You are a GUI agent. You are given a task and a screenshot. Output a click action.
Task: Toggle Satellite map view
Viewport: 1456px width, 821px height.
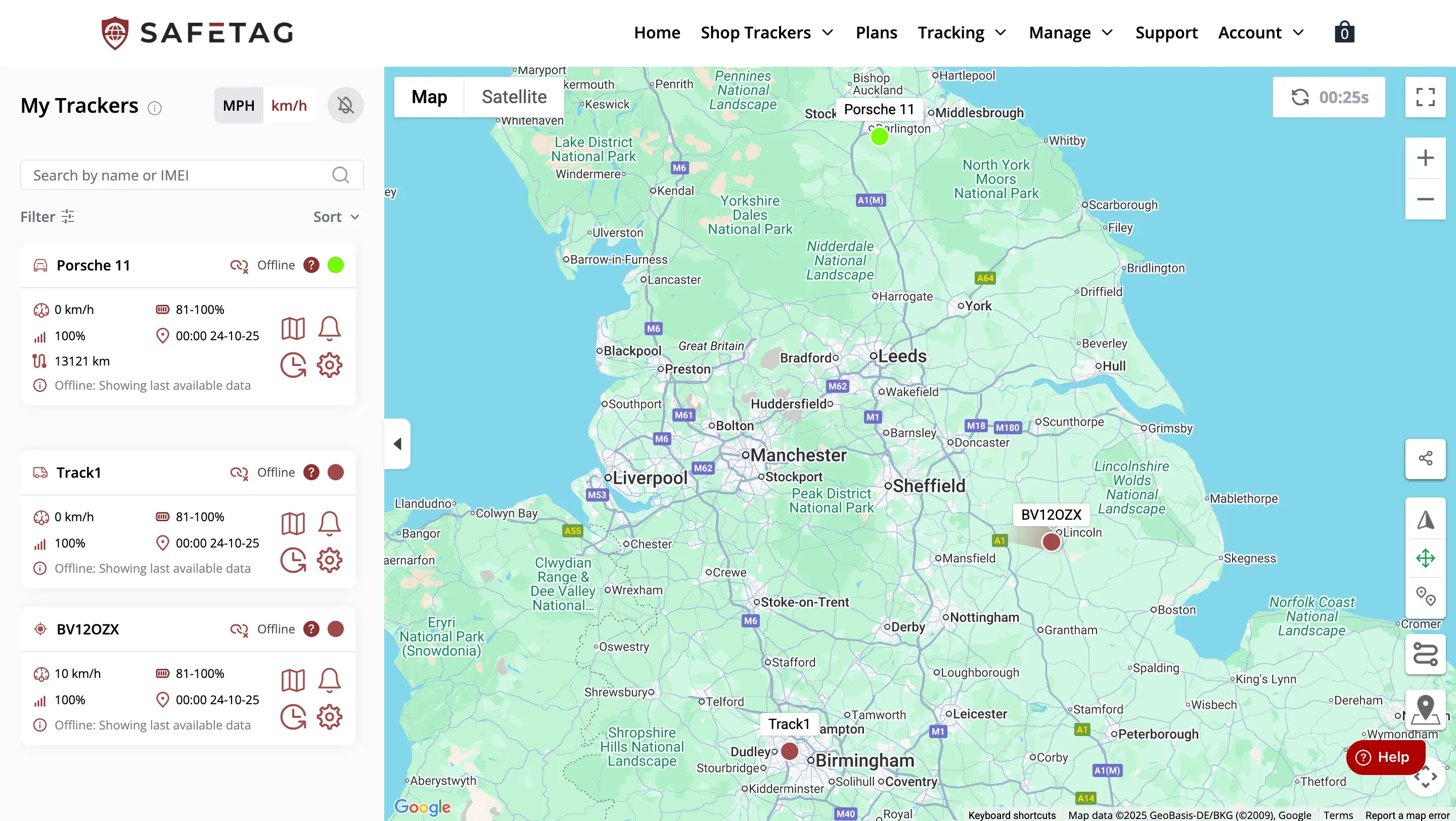point(514,97)
